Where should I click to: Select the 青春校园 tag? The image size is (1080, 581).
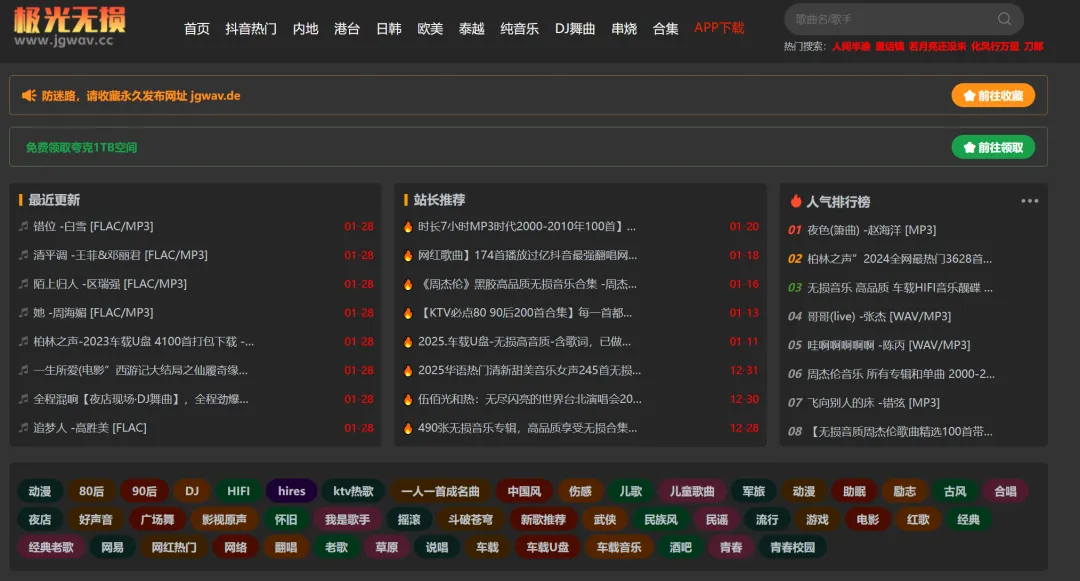(x=792, y=547)
